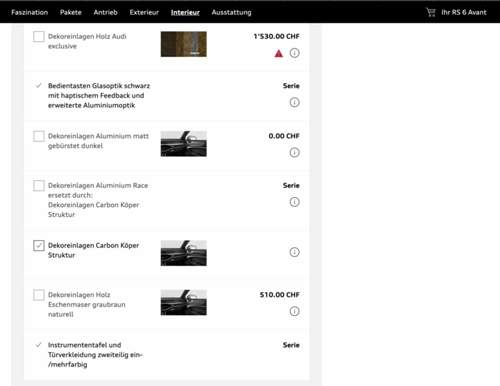The width and height of the screenshot is (500, 386).
Task: Tick Holz Eschenmaser graubraun naturell checkbox
Action: click(39, 295)
